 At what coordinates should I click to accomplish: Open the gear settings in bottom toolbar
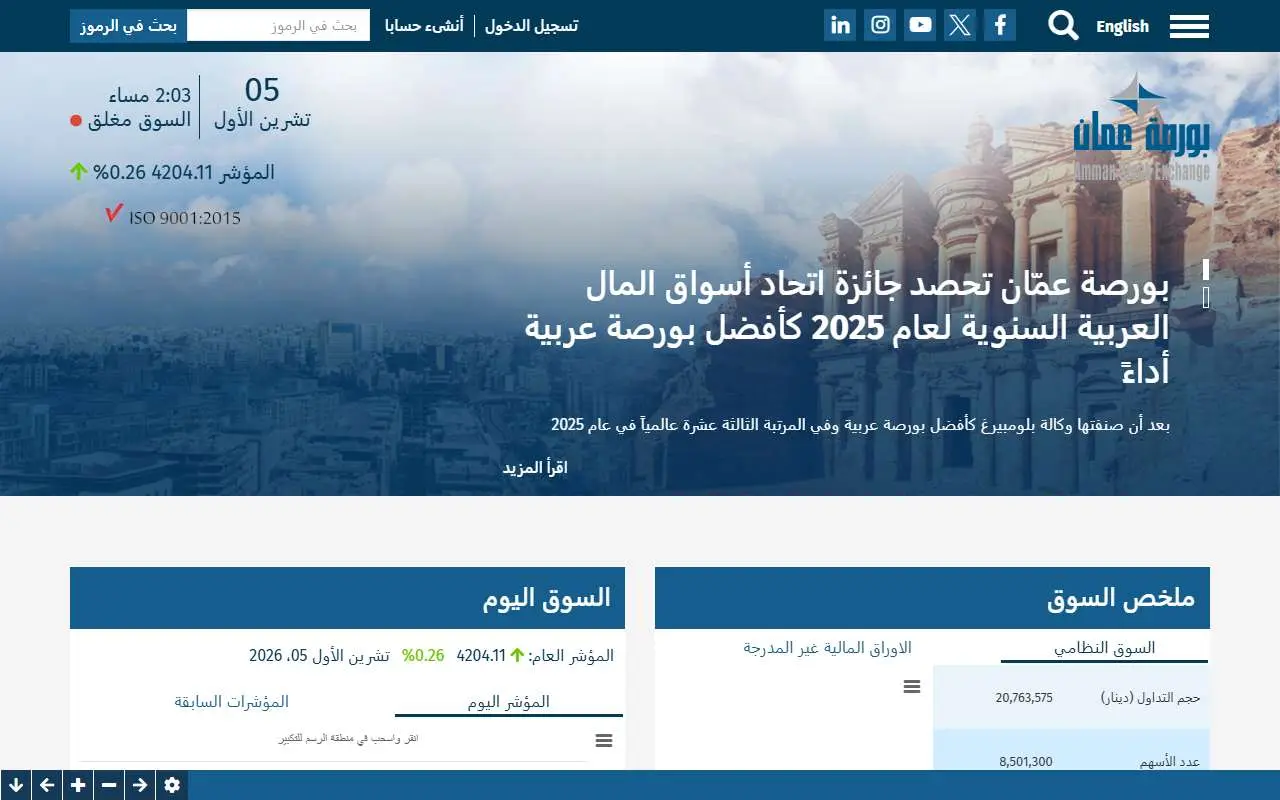coord(171,785)
